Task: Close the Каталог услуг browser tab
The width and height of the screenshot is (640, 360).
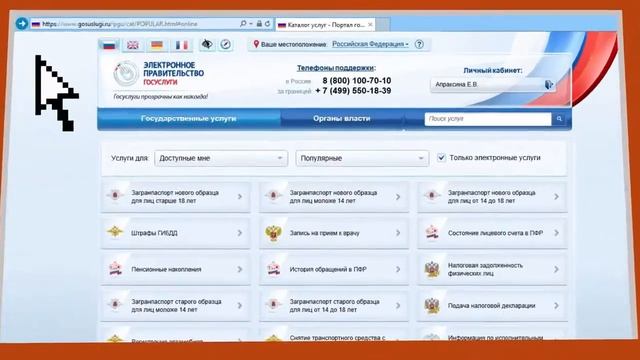Action: point(370,25)
